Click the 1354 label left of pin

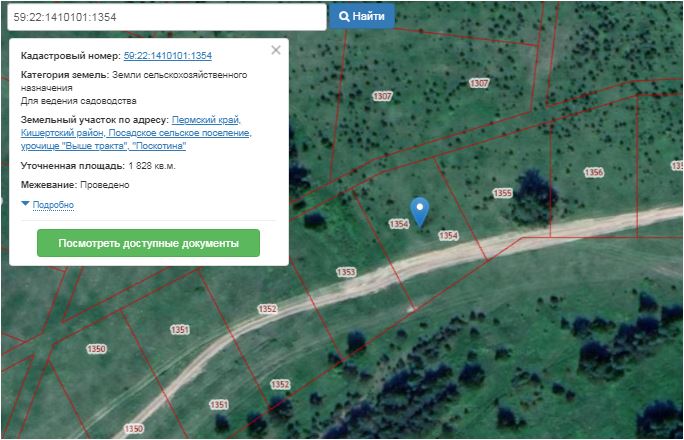[x=399, y=224]
